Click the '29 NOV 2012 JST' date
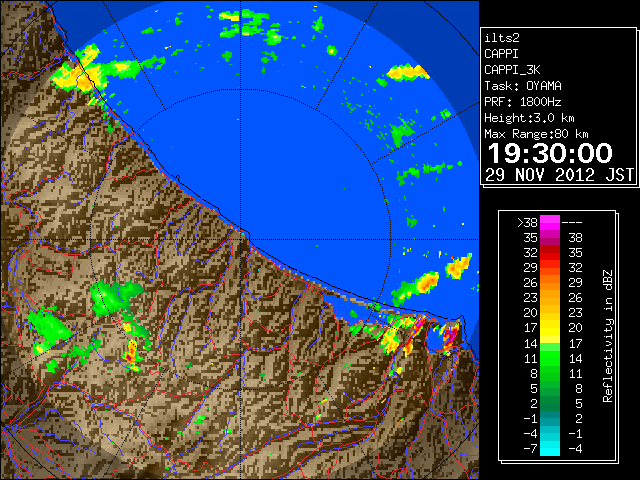This screenshot has width=640, height=480. click(559, 175)
